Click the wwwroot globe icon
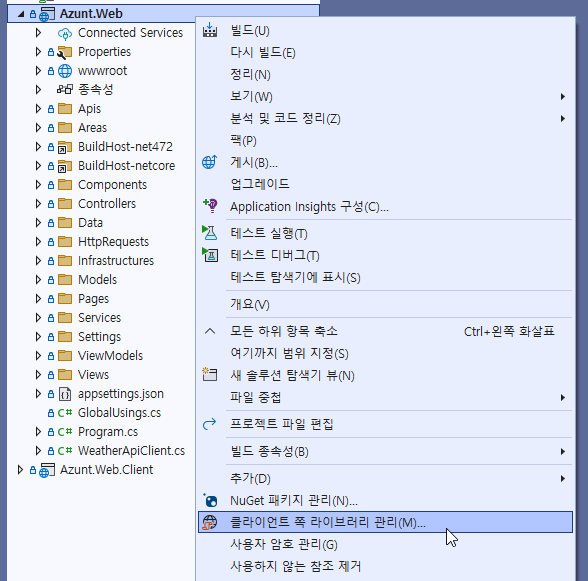 tap(65, 71)
